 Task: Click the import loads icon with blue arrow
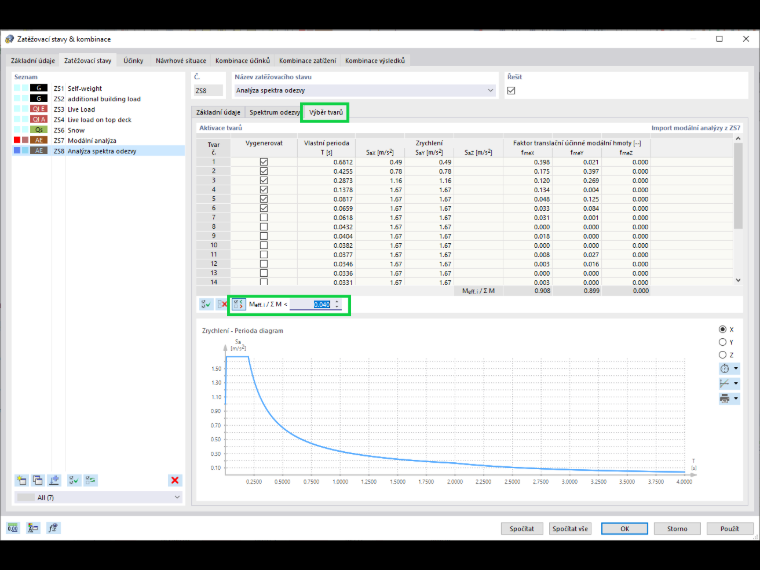[54, 480]
